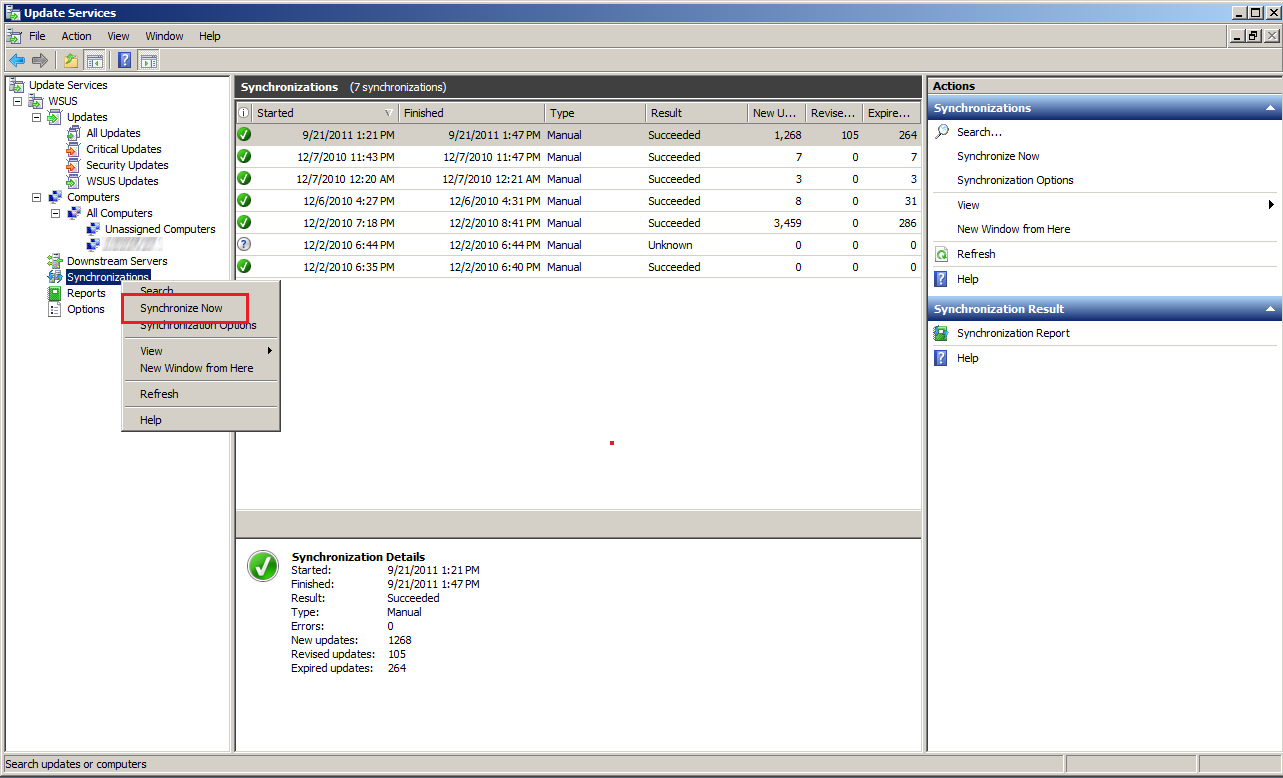The width and height of the screenshot is (1283, 778).
Task: Open the Action menu
Action: [75, 35]
